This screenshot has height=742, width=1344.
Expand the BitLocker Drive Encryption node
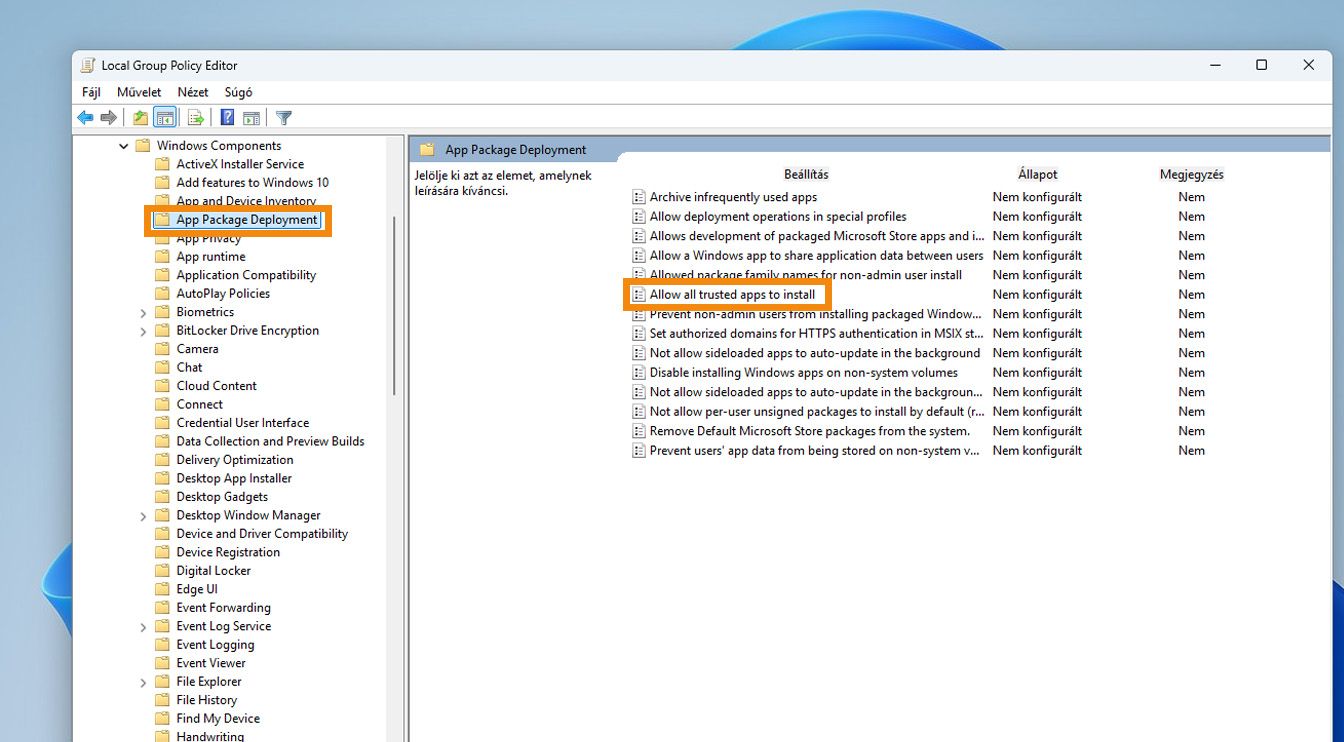pos(143,331)
